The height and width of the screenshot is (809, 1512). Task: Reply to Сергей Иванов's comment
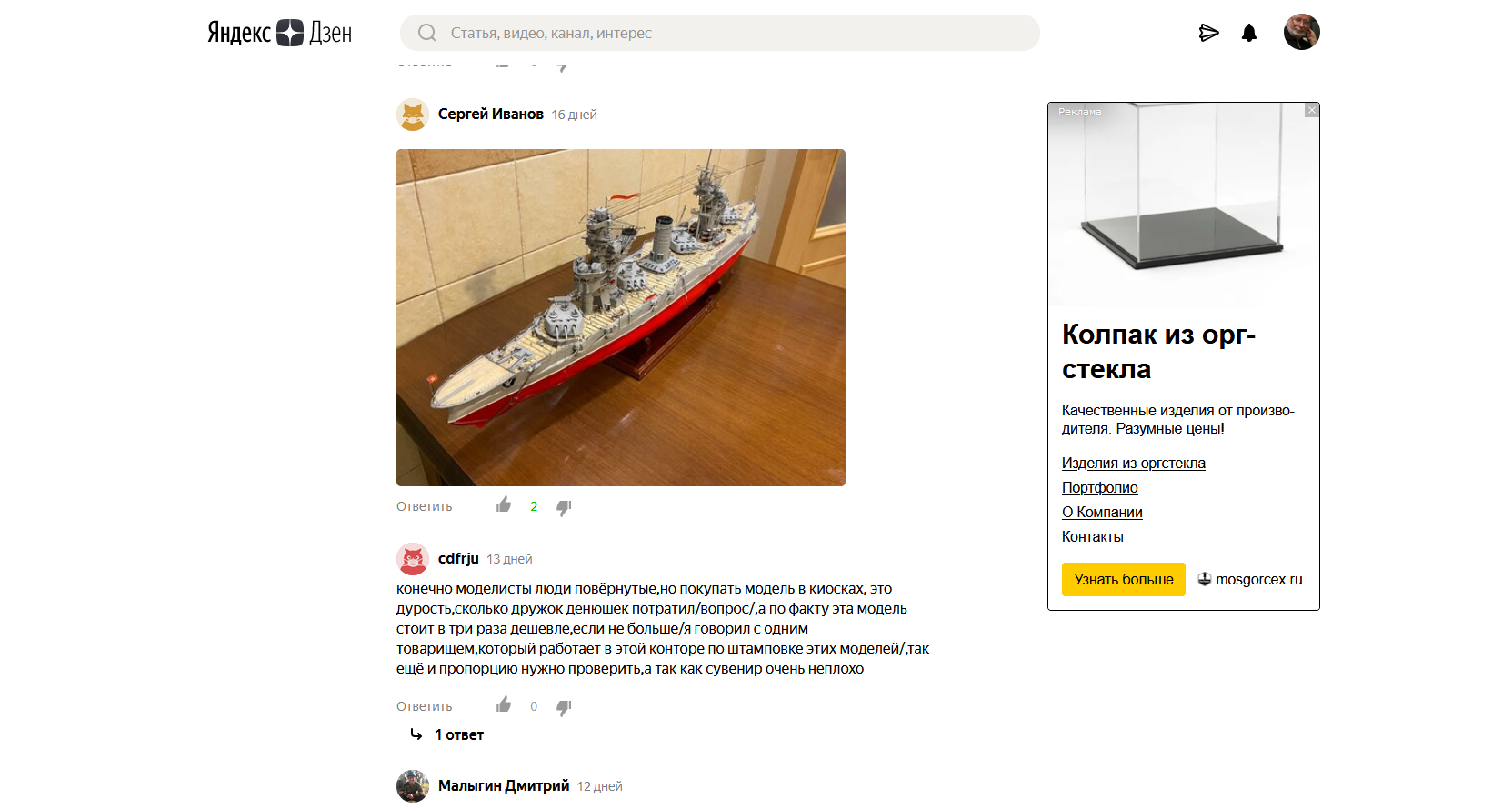pyautogui.click(x=424, y=507)
